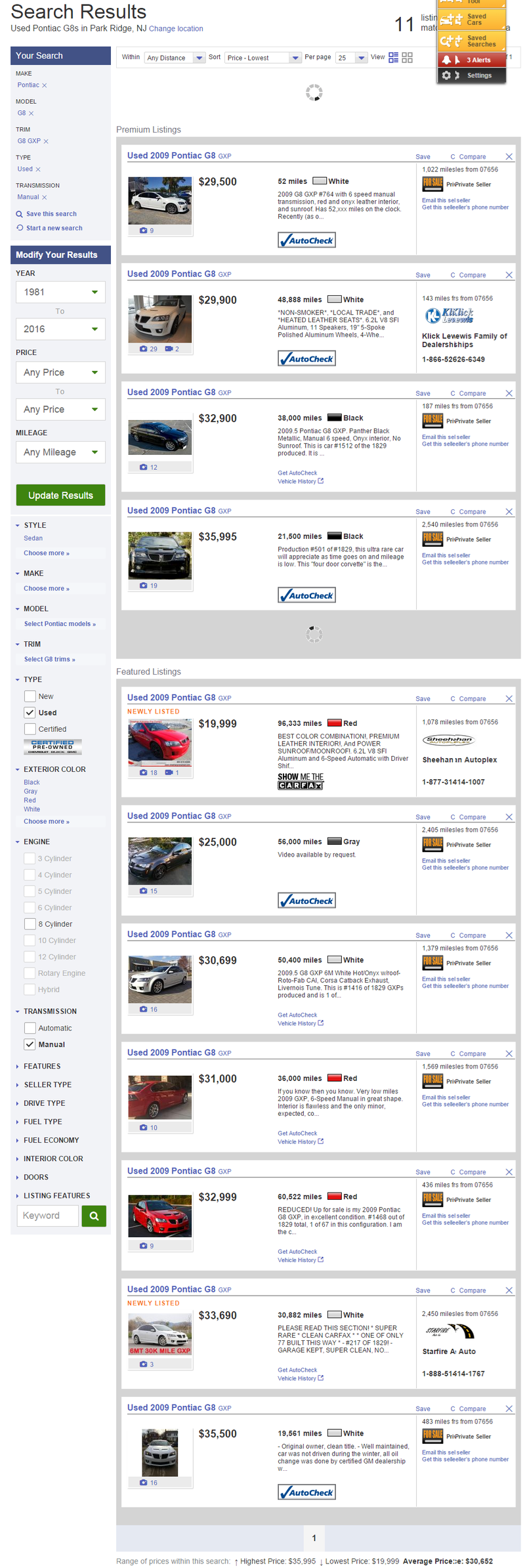
Task: Open AutoCheck badge on $29,500 listing
Action: 306,240
